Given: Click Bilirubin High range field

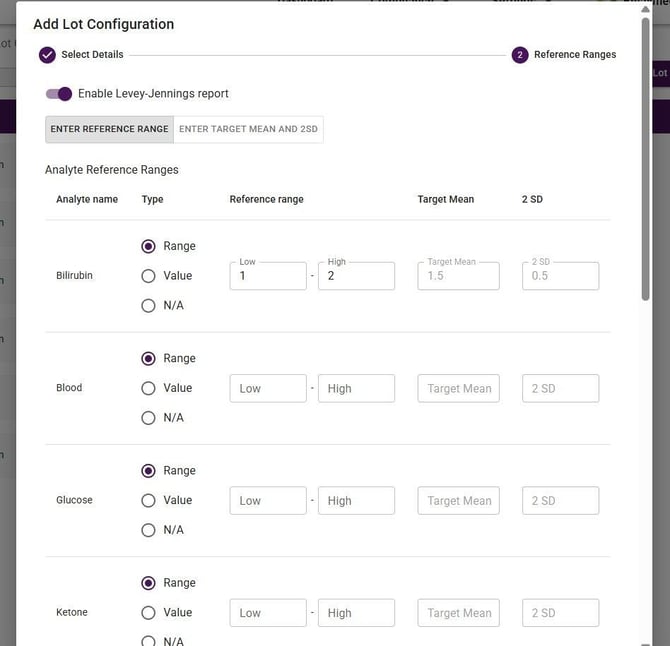Looking at the screenshot, I should coord(356,276).
